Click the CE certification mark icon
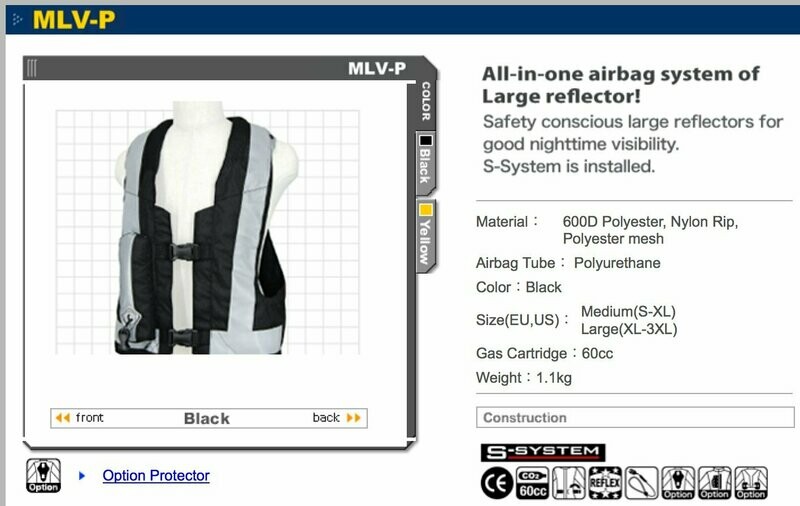Screen dimensions: 800x506 [496, 483]
